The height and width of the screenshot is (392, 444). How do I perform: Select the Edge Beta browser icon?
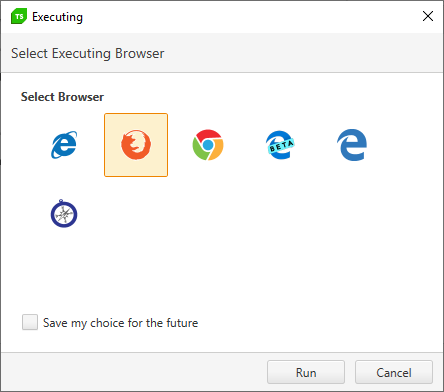point(280,145)
